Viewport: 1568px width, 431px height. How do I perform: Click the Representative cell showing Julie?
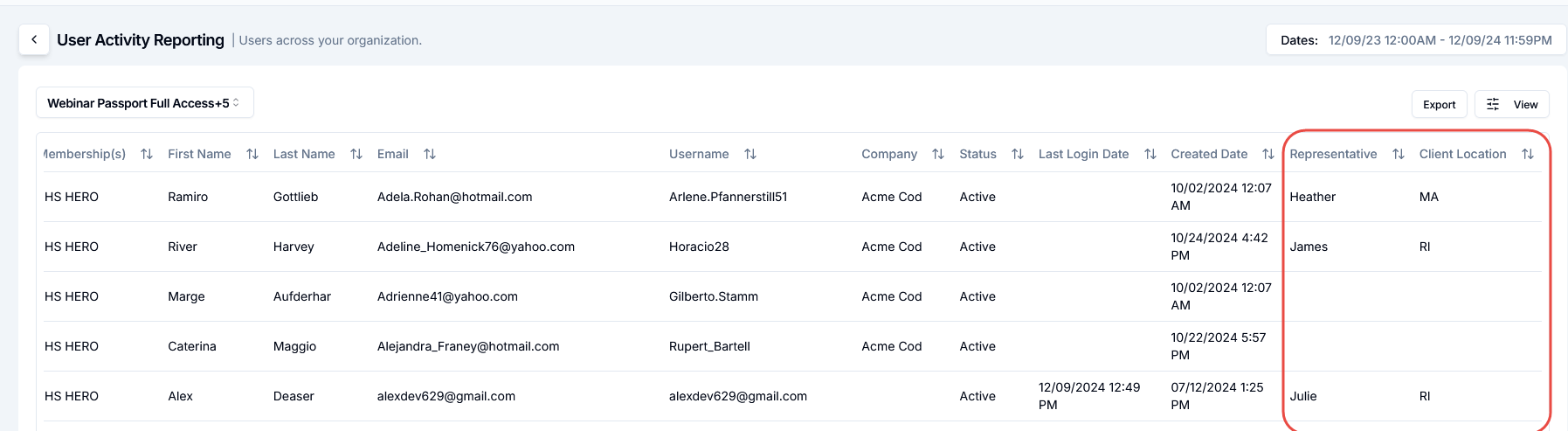(x=1303, y=396)
